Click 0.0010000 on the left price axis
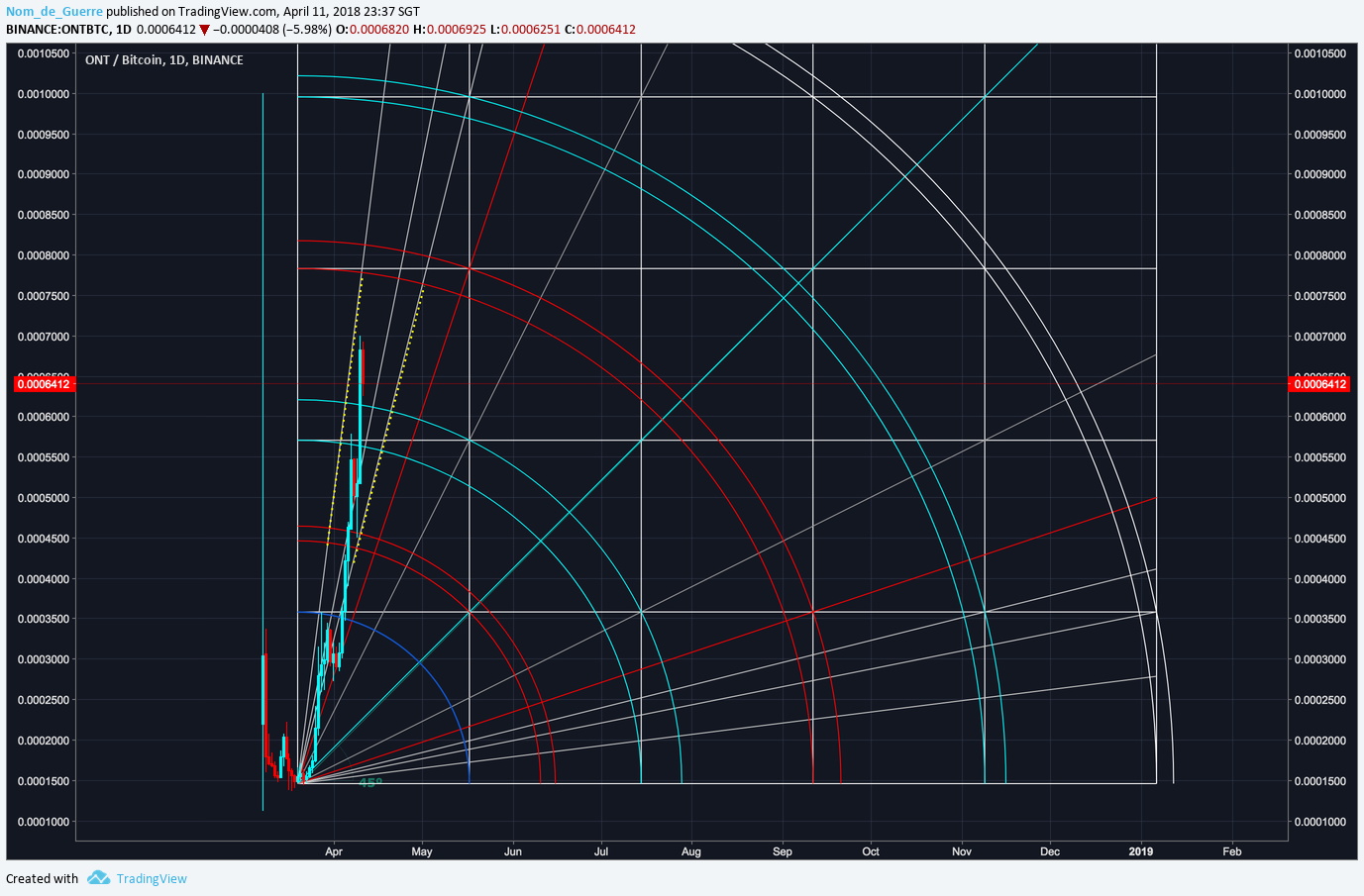This screenshot has height=896, width=1364. (x=44, y=94)
